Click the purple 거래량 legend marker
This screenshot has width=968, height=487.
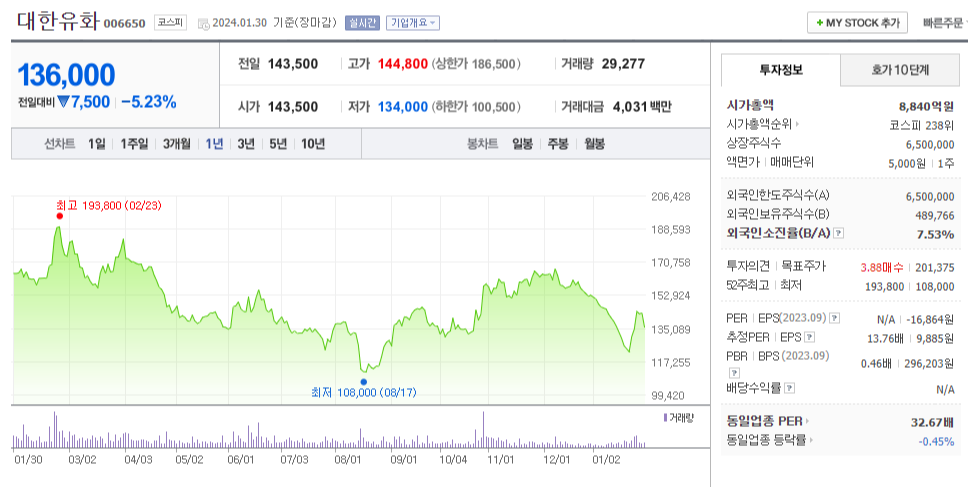(665, 418)
